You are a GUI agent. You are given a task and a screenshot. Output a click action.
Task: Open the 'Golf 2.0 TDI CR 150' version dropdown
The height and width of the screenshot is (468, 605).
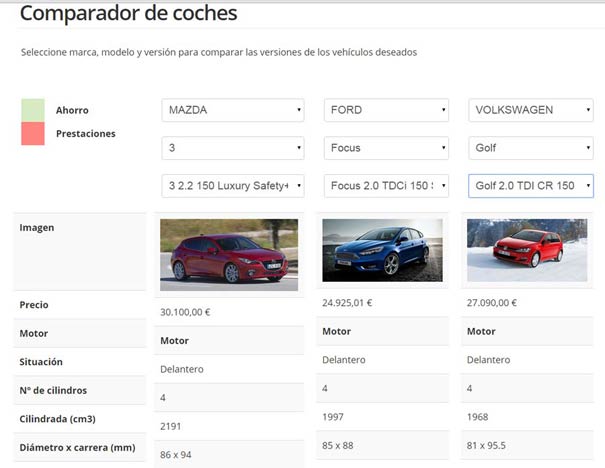(x=531, y=186)
